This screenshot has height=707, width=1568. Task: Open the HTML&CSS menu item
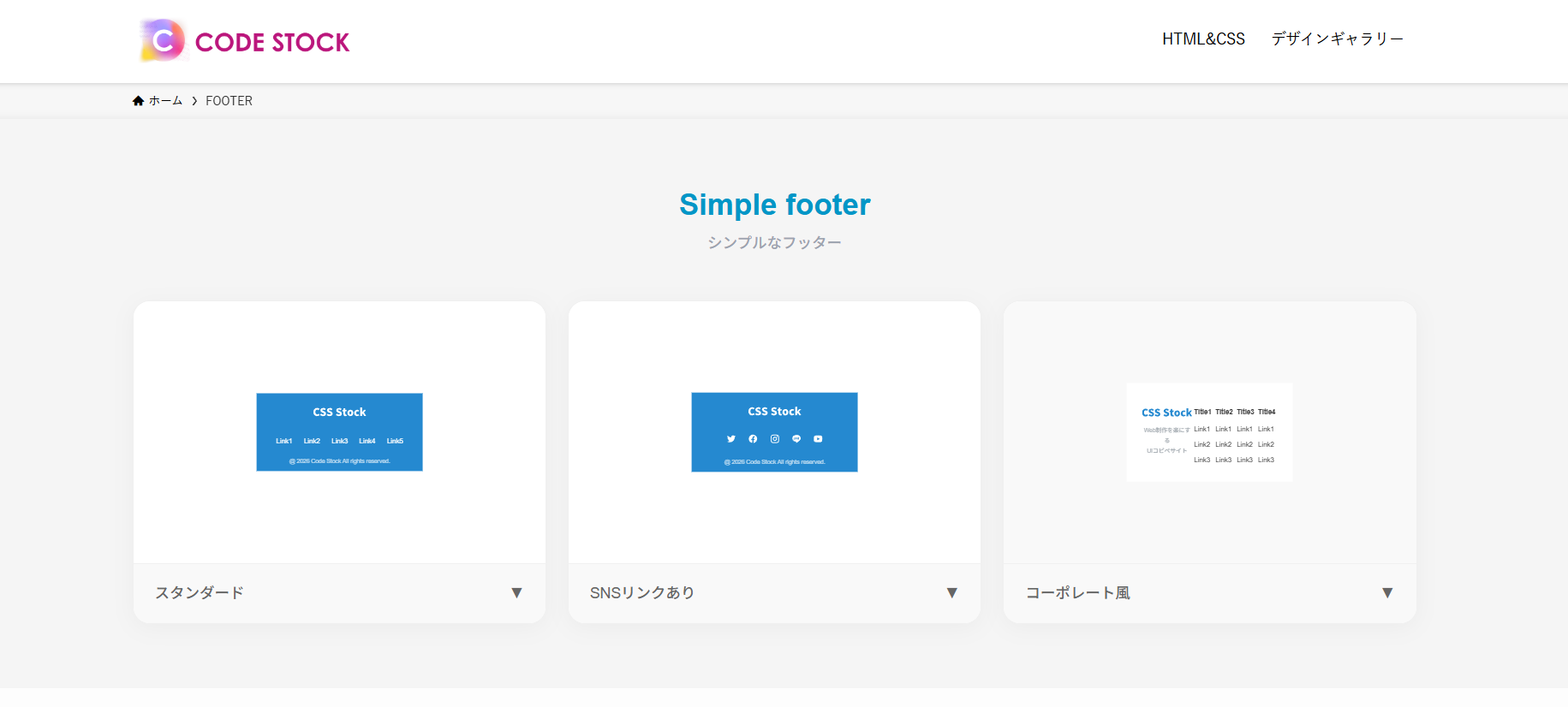click(1203, 39)
